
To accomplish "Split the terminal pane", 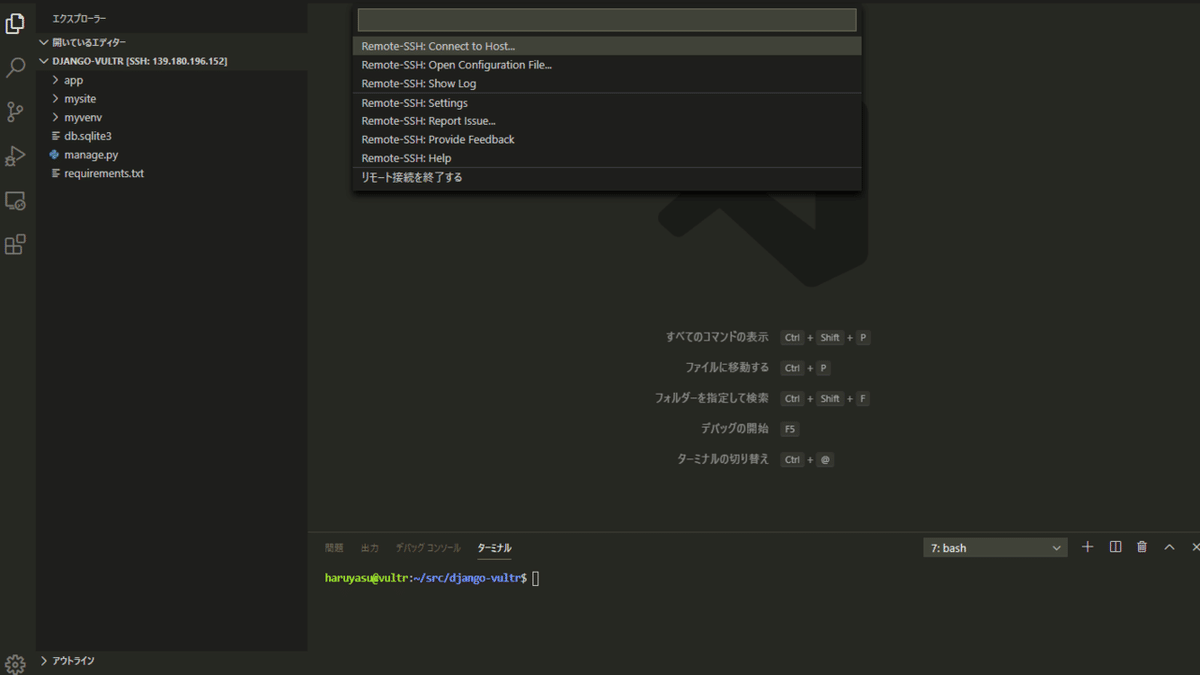I will point(1115,547).
